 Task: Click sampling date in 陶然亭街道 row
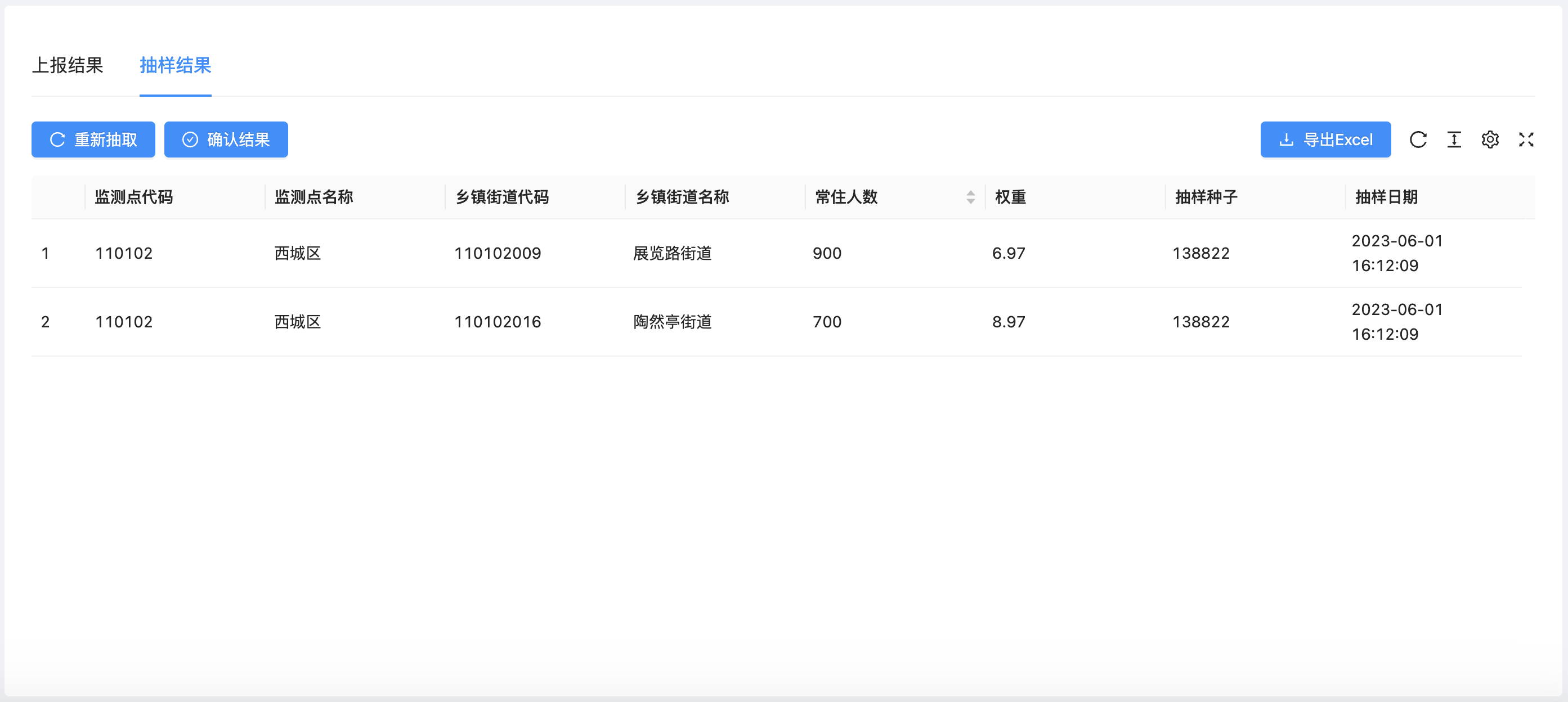pyautogui.click(x=1397, y=322)
